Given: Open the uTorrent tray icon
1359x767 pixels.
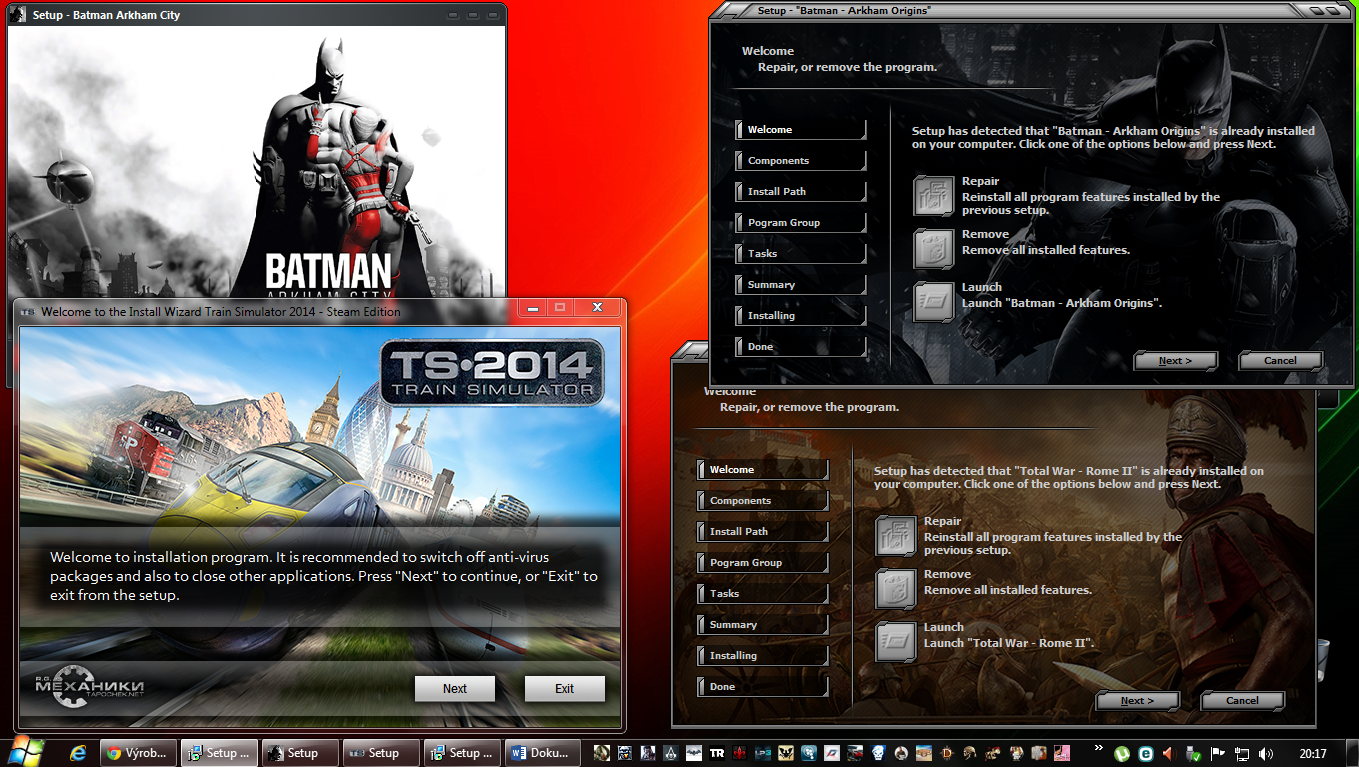Looking at the screenshot, I should point(1122,754).
